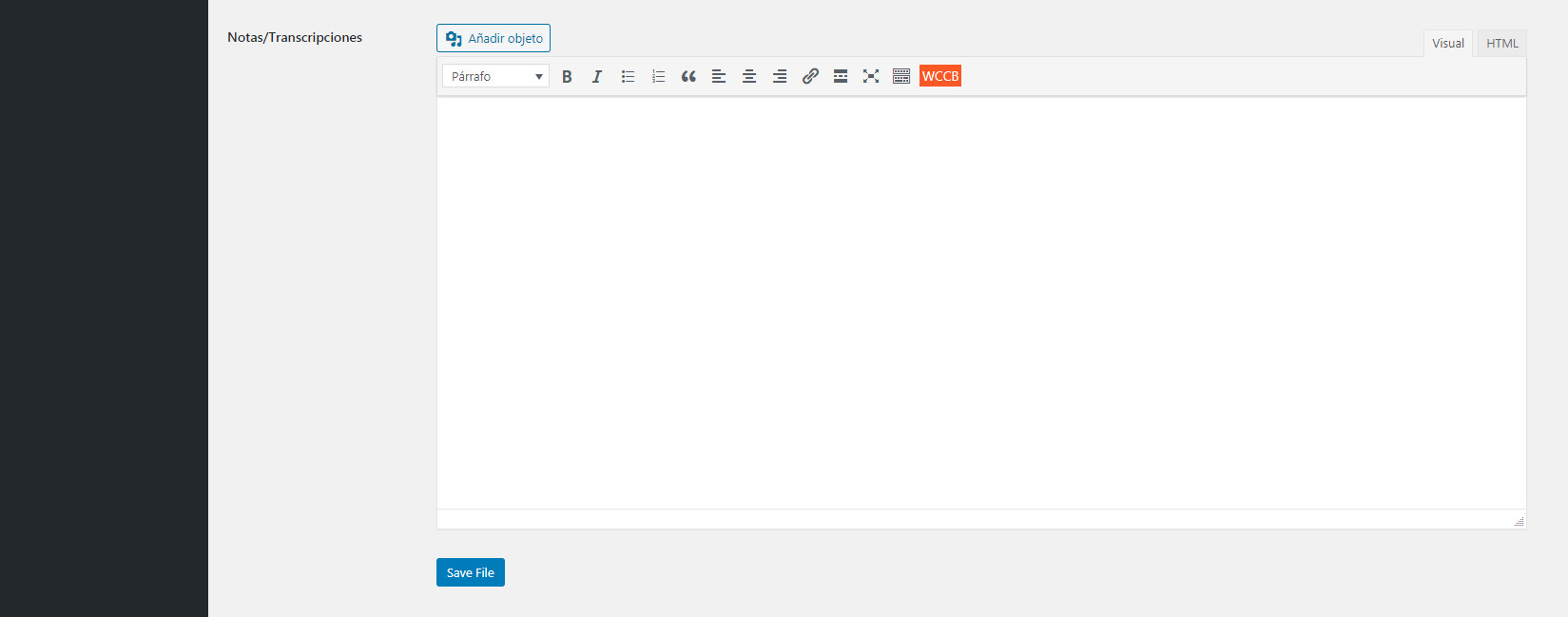Toggle bold formatting
1568x617 pixels.
coord(567,76)
